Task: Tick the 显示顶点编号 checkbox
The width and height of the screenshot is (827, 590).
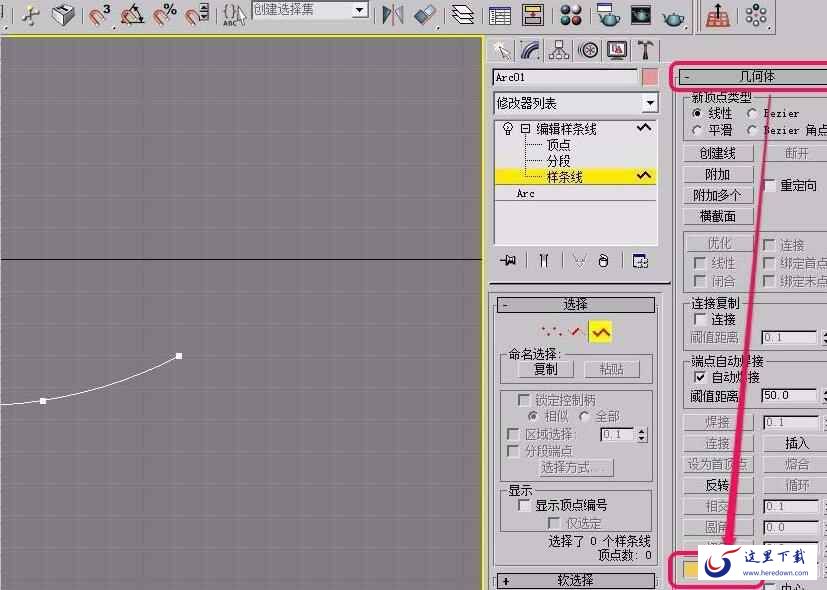Action: (524, 506)
